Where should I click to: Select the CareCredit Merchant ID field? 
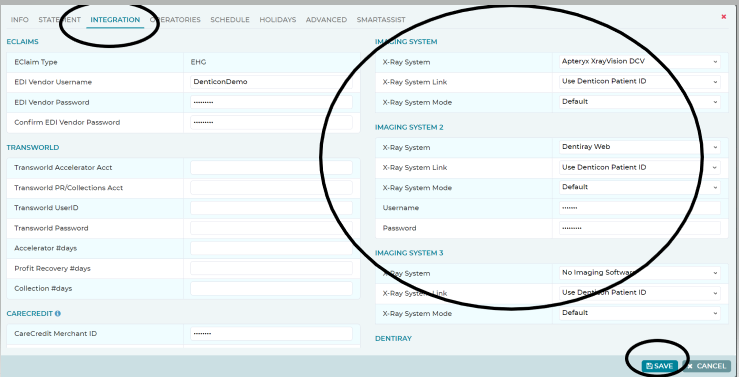click(x=271, y=334)
